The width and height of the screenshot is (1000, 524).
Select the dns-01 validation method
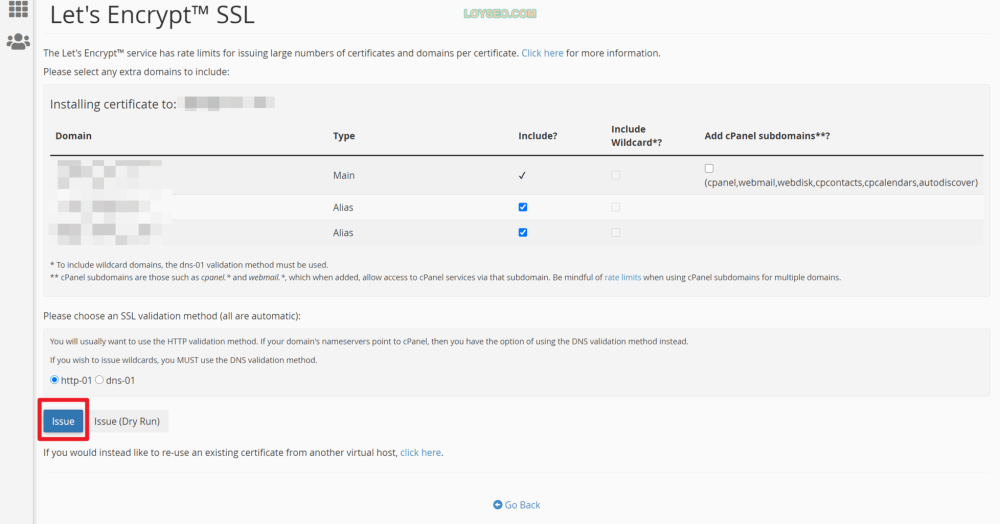click(99, 380)
